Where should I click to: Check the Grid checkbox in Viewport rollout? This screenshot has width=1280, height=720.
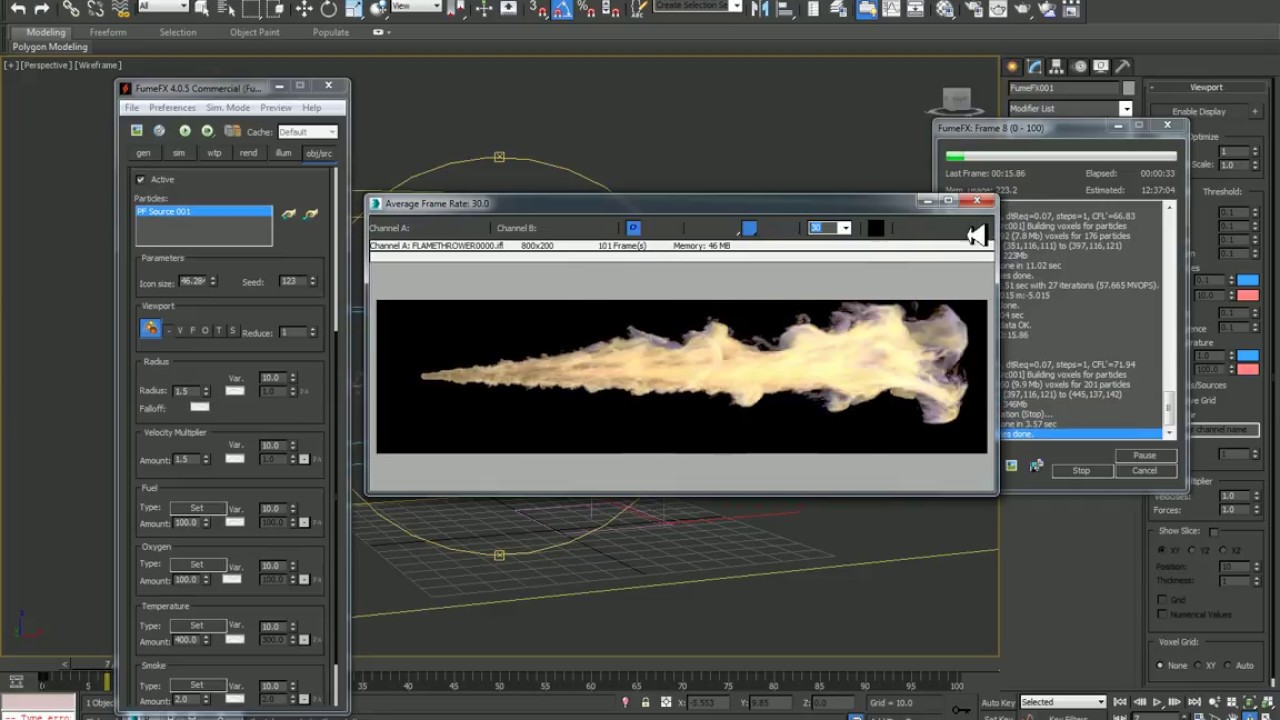(1162, 600)
